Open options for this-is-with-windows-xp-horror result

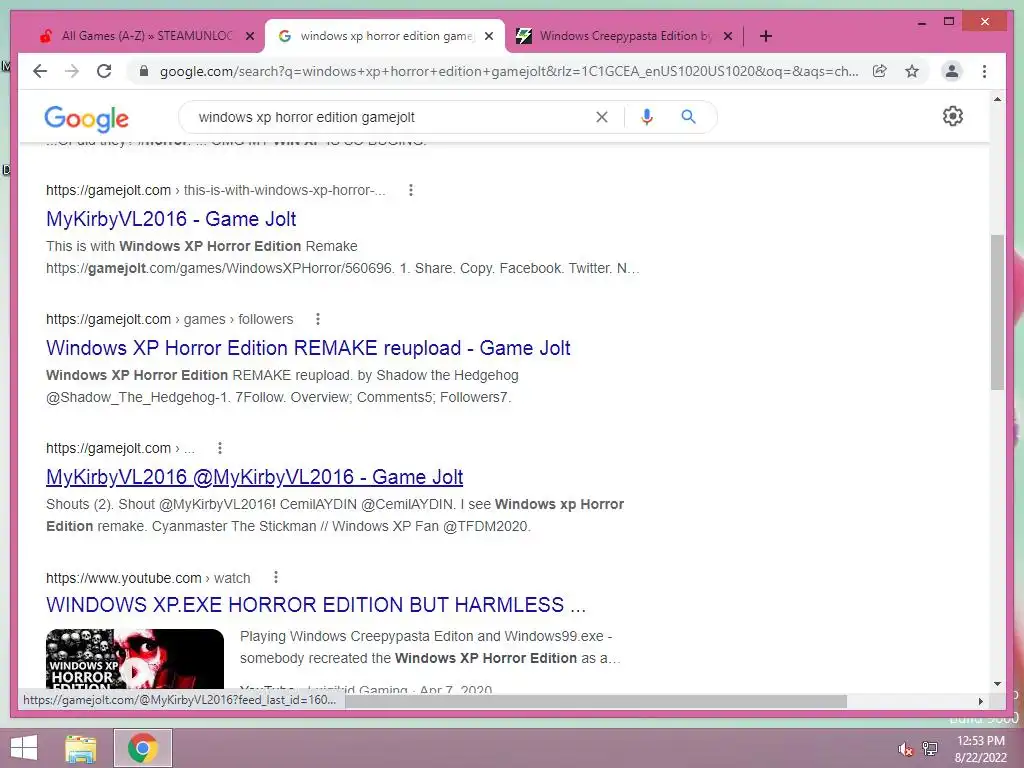coord(411,190)
